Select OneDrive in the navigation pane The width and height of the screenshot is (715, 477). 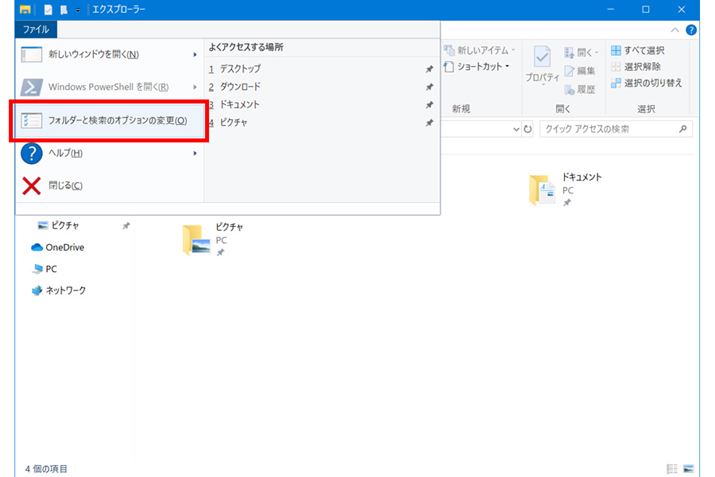click(x=57, y=247)
